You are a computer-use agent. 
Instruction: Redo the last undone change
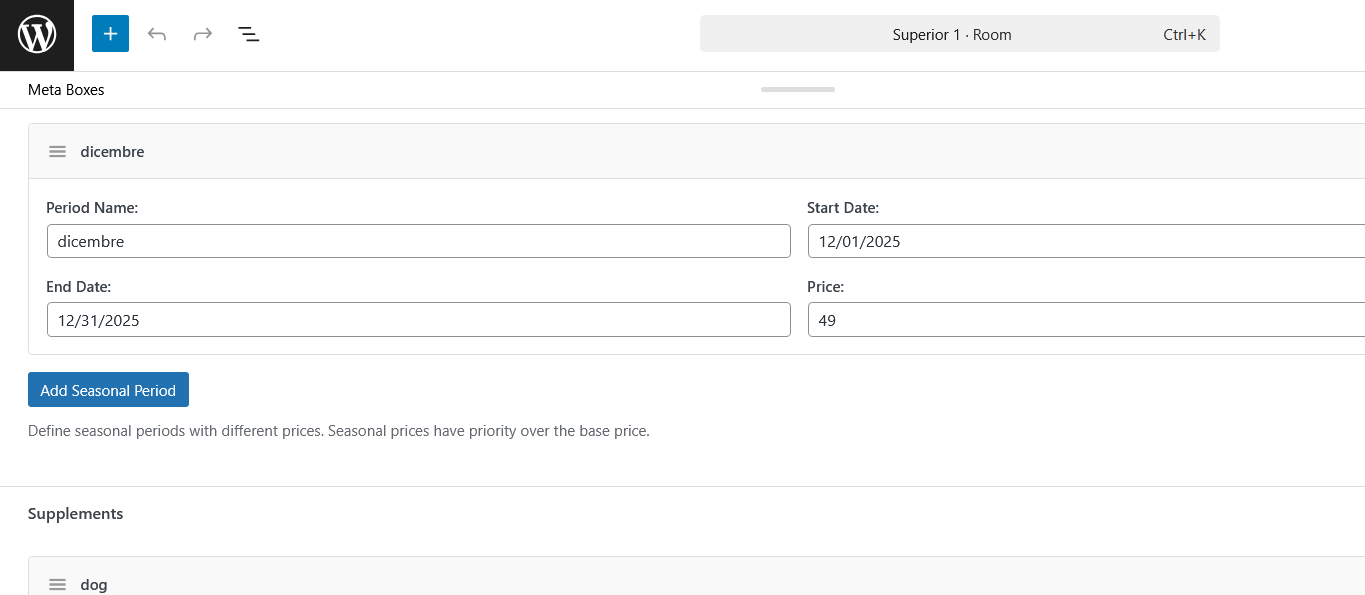203,34
